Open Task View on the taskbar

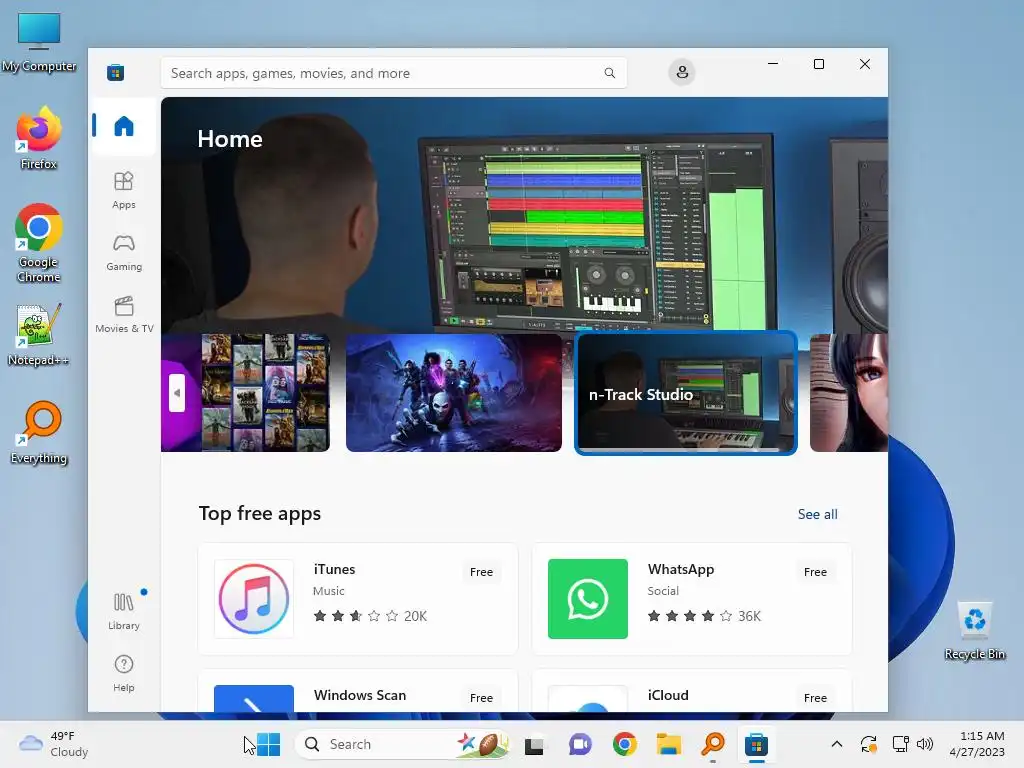tap(534, 744)
